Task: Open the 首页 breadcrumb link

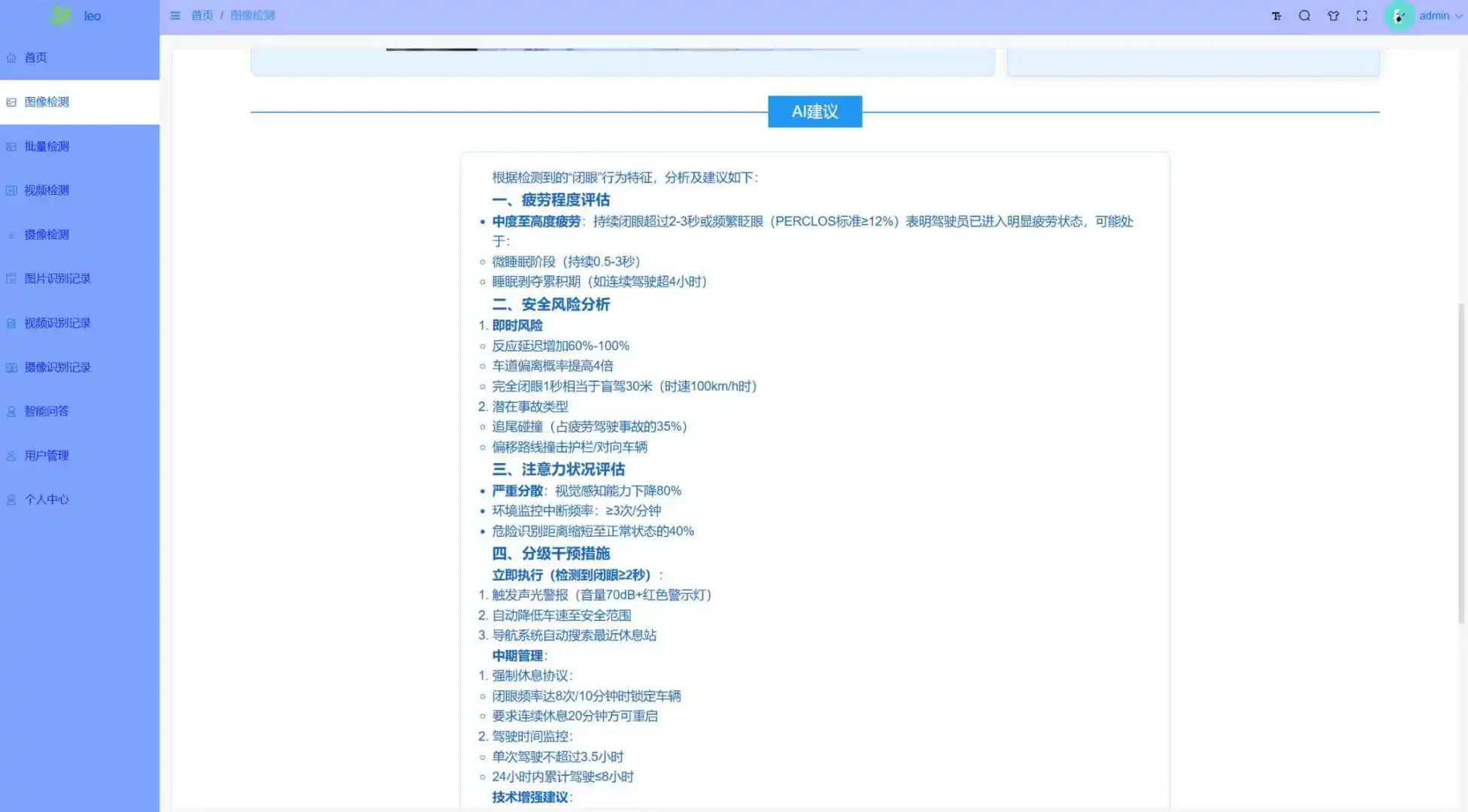Action: click(x=202, y=15)
